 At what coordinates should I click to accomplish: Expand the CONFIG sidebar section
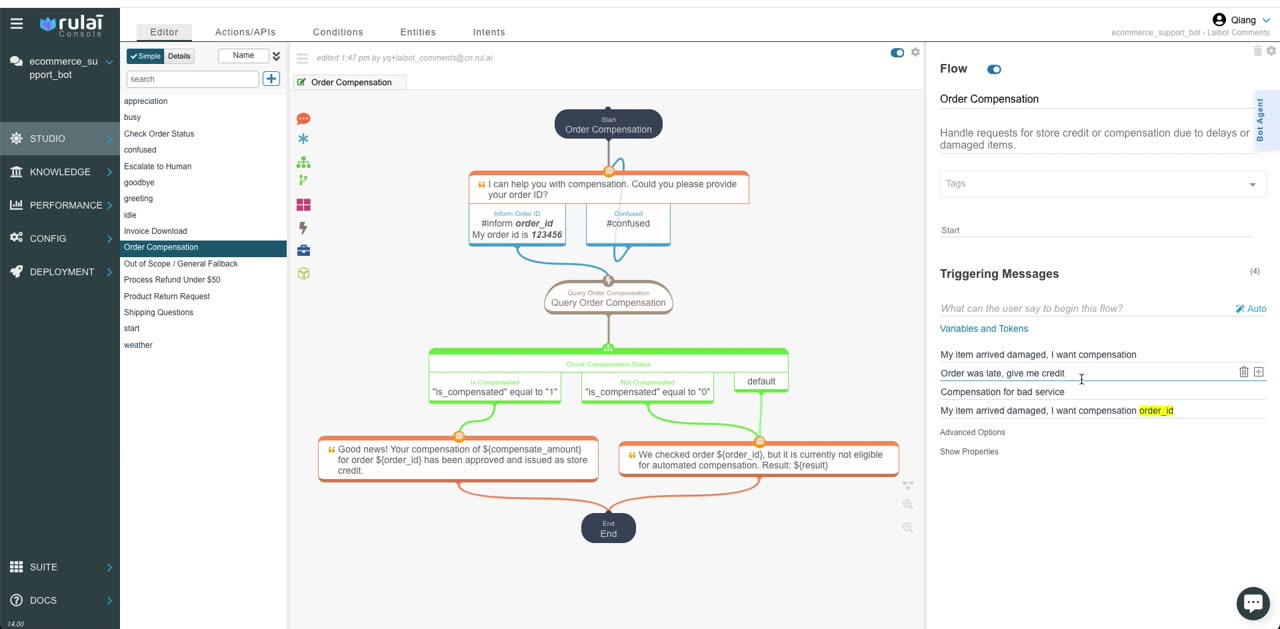(x=60, y=238)
